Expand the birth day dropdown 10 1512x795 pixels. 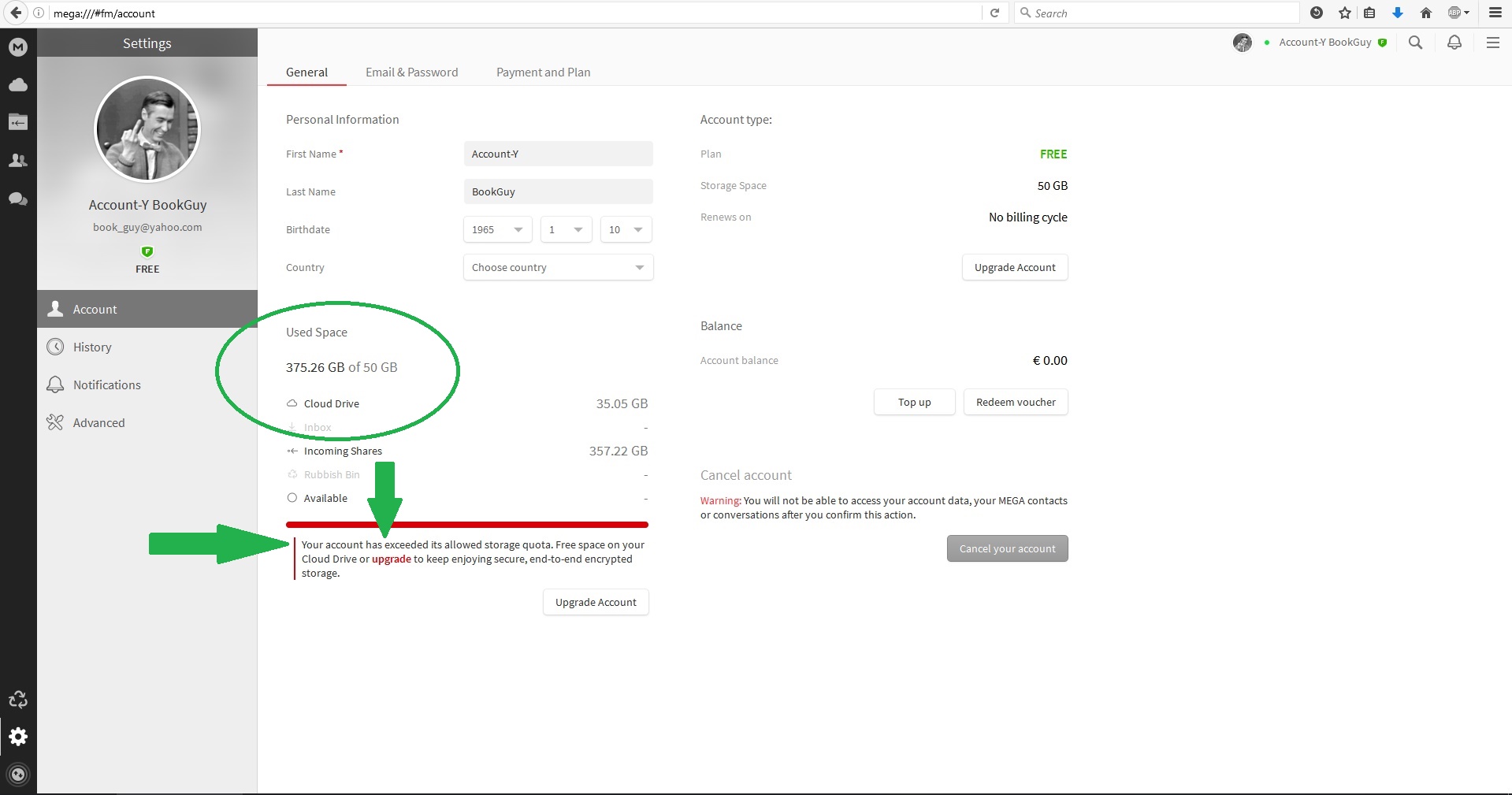pyautogui.click(x=626, y=229)
